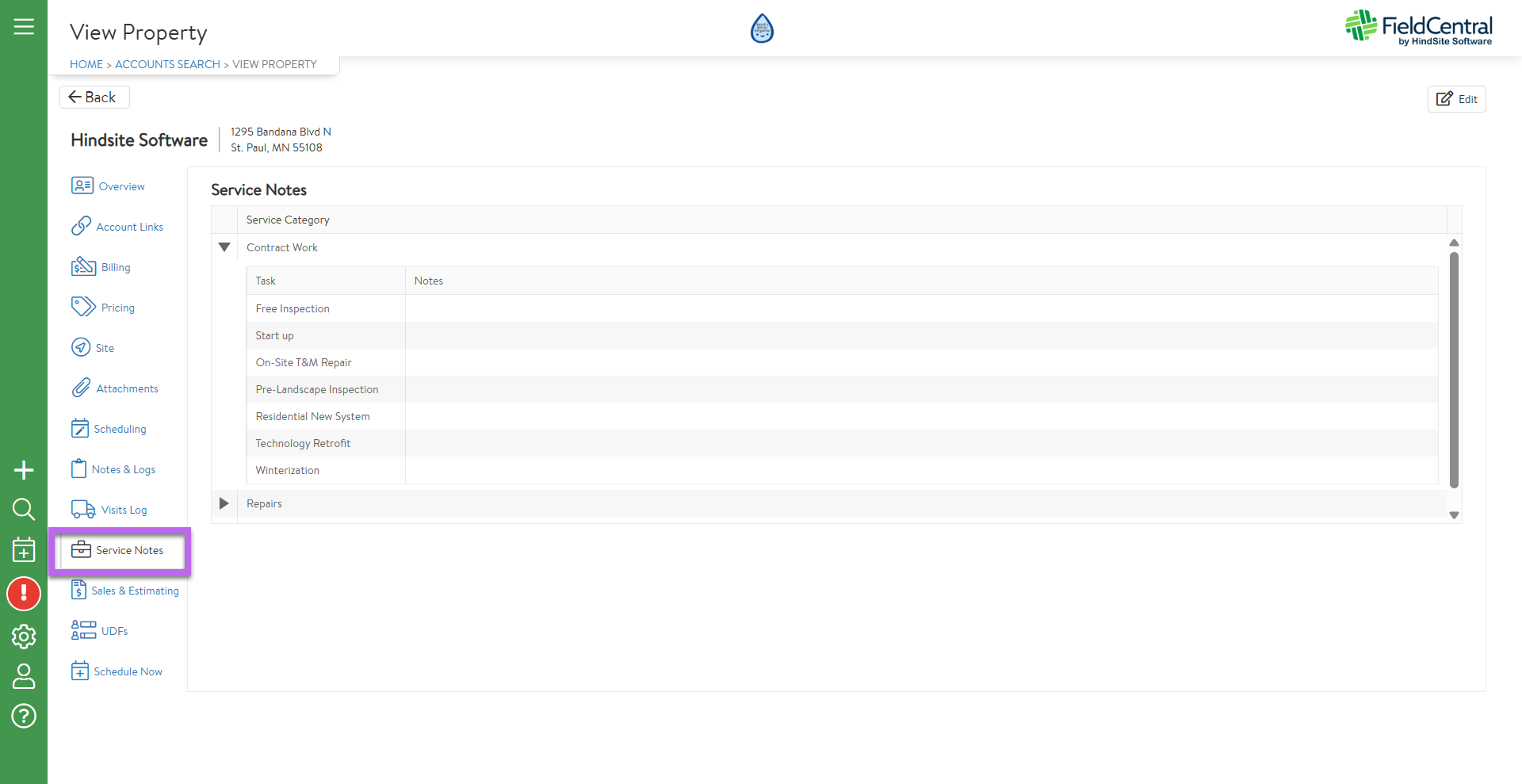This screenshot has width=1522, height=784.
Task: Click the calendar add icon in sidebar
Action: tap(24, 549)
